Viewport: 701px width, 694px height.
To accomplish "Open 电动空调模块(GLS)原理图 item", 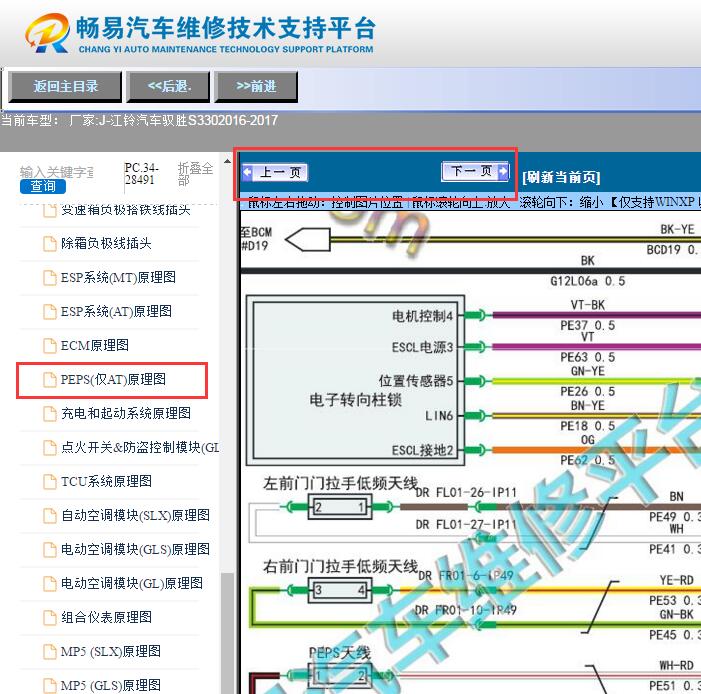I will click(135, 549).
